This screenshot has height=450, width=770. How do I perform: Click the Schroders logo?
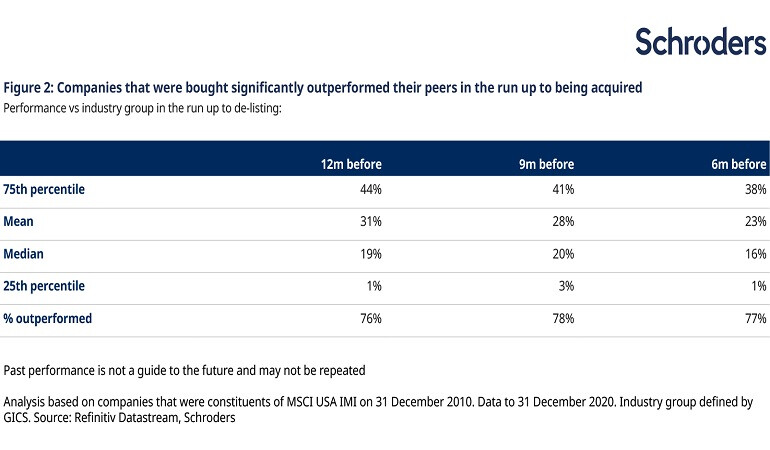click(700, 40)
